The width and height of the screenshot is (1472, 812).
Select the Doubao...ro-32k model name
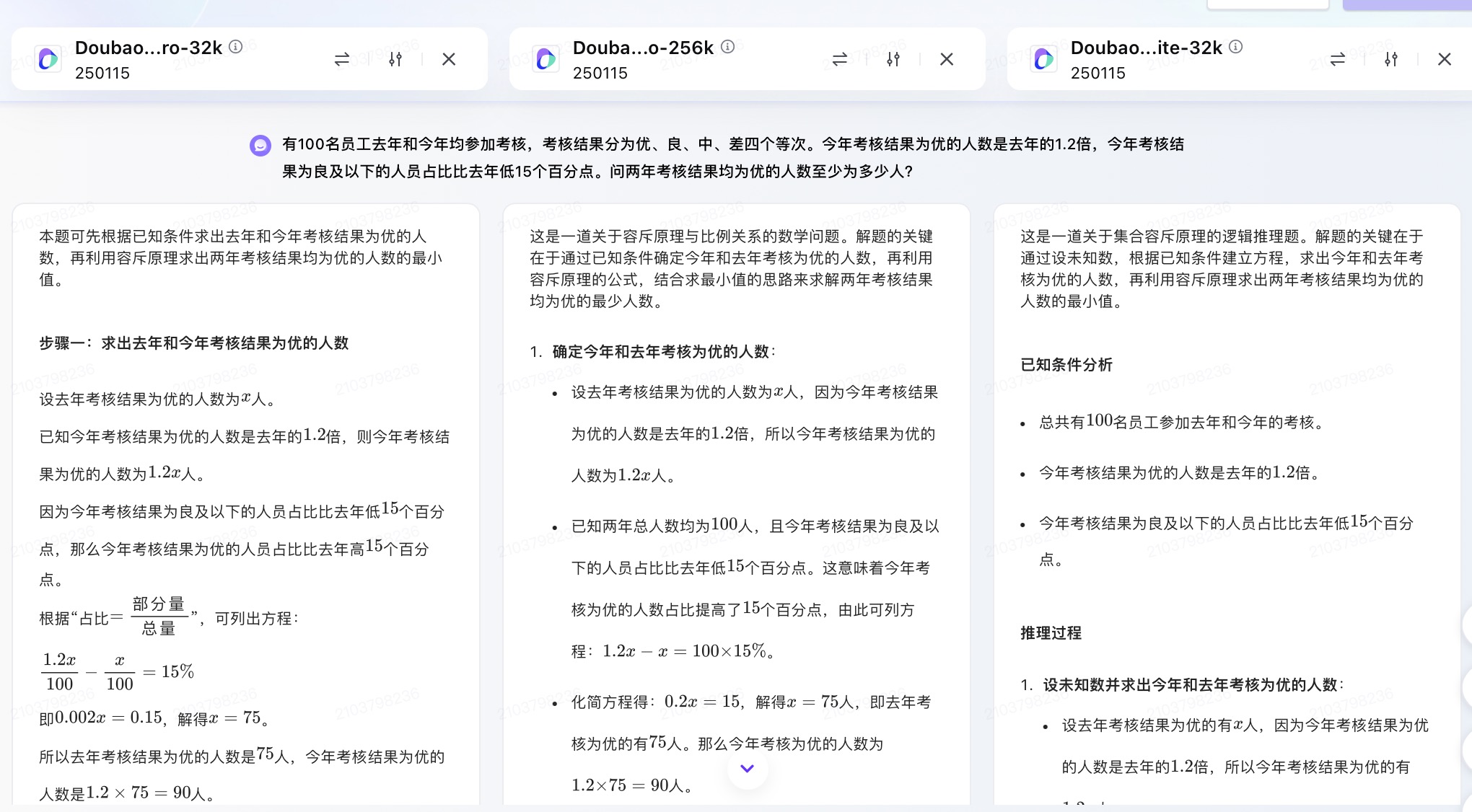[x=149, y=48]
